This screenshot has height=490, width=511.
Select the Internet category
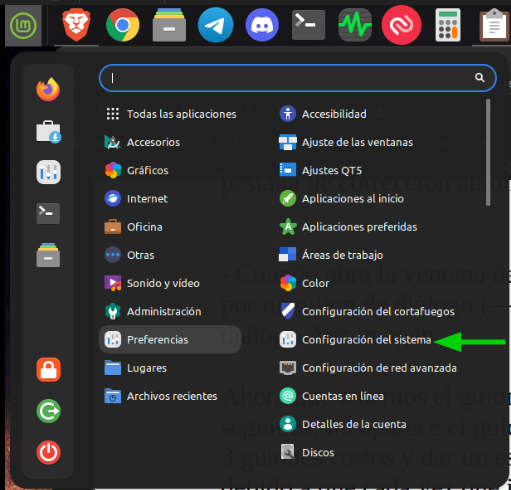[x=170, y=199]
